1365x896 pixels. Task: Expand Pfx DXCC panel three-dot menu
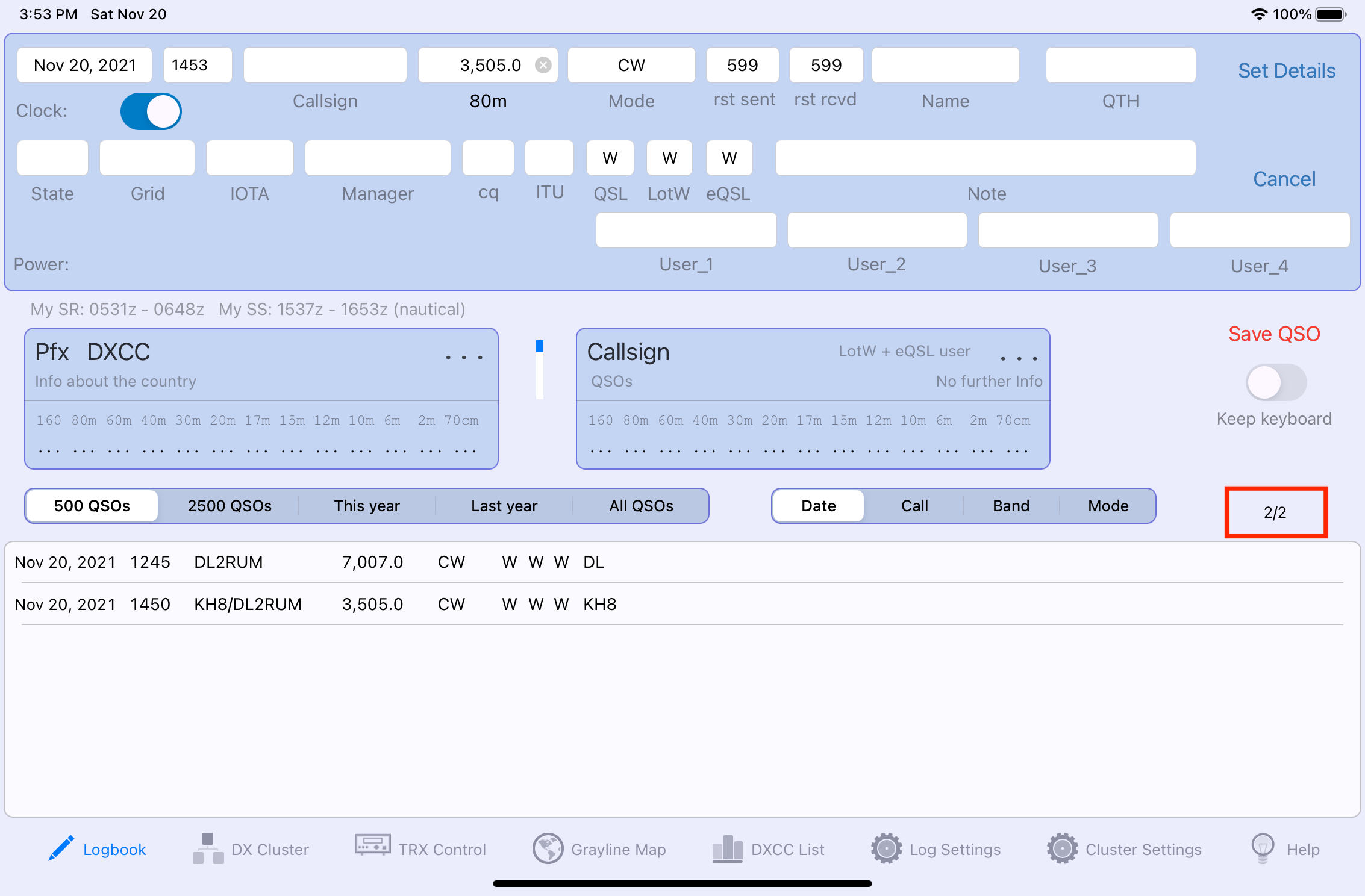point(464,358)
